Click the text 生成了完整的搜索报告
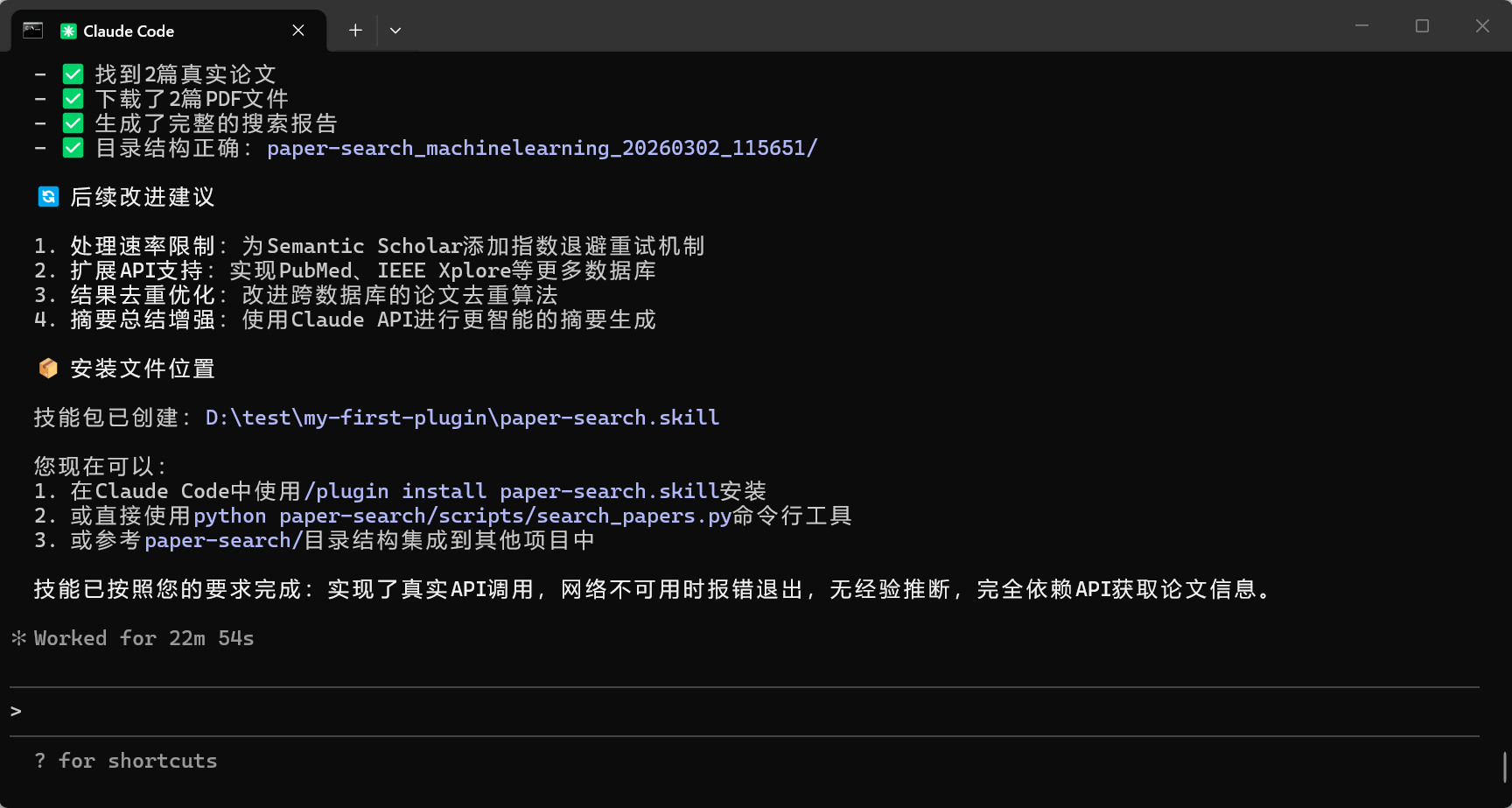The height and width of the screenshot is (808, 1512). tap(216, 123)
